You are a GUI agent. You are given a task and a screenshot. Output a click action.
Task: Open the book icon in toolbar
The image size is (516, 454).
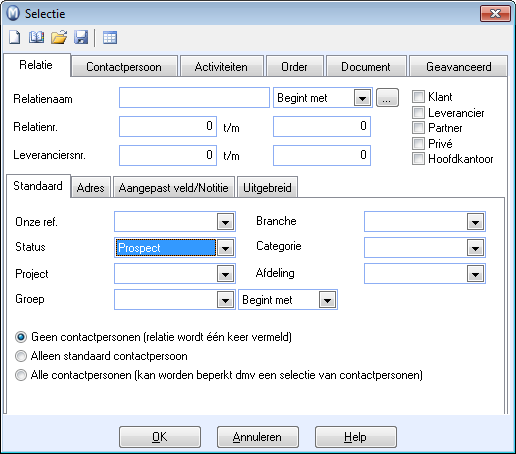(x=36, y=37)
